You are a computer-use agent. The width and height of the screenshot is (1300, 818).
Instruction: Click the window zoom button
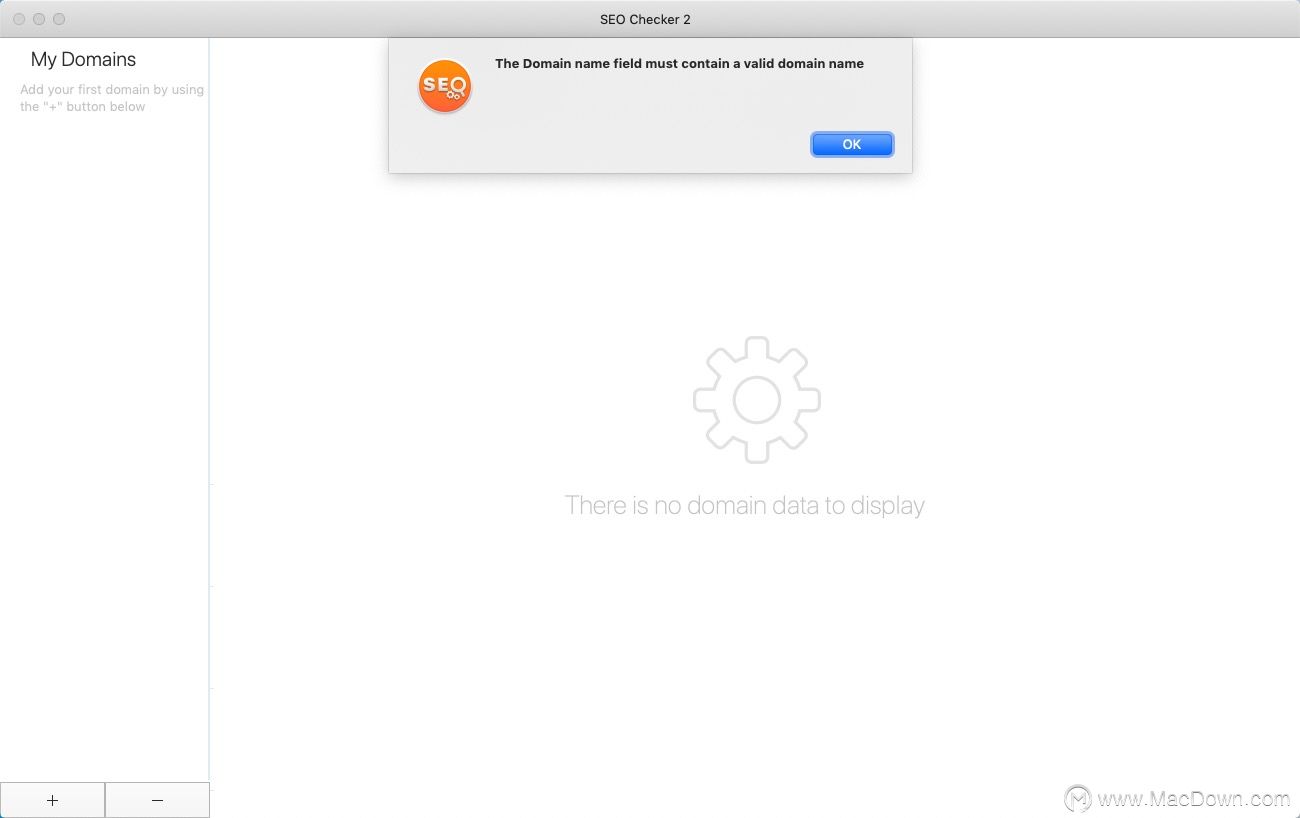(59, 19)
